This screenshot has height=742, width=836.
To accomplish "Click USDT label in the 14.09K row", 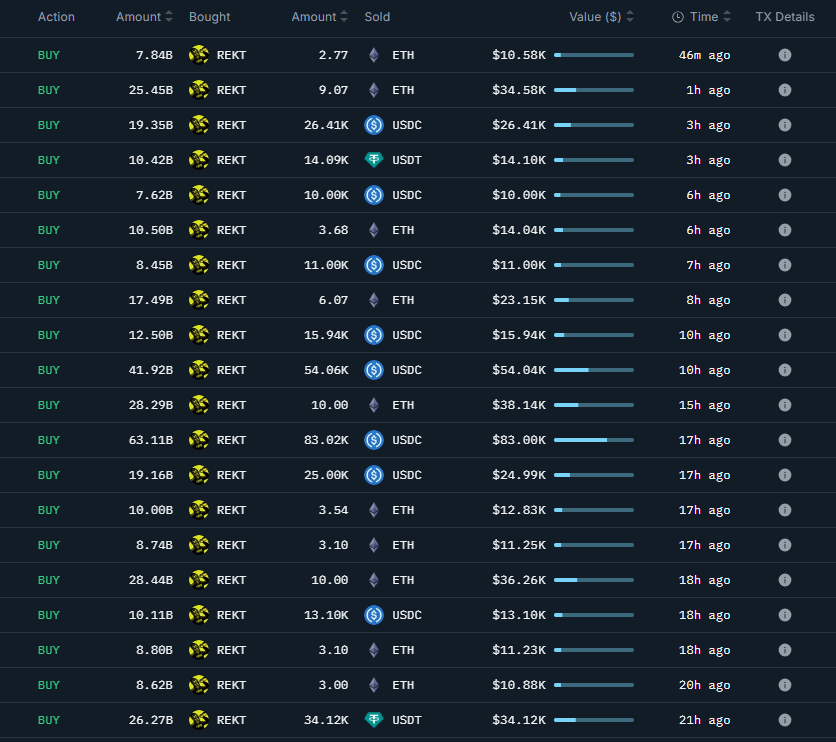I will [x=407, y=160].
